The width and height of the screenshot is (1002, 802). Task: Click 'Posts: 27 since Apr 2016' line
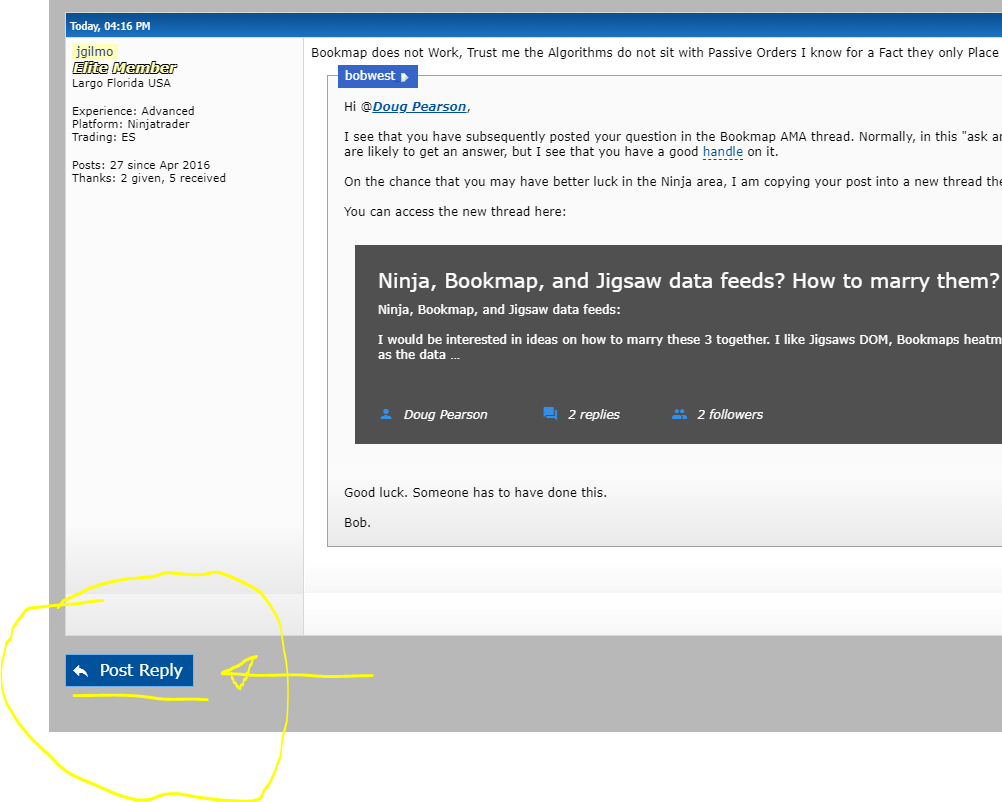141,165
